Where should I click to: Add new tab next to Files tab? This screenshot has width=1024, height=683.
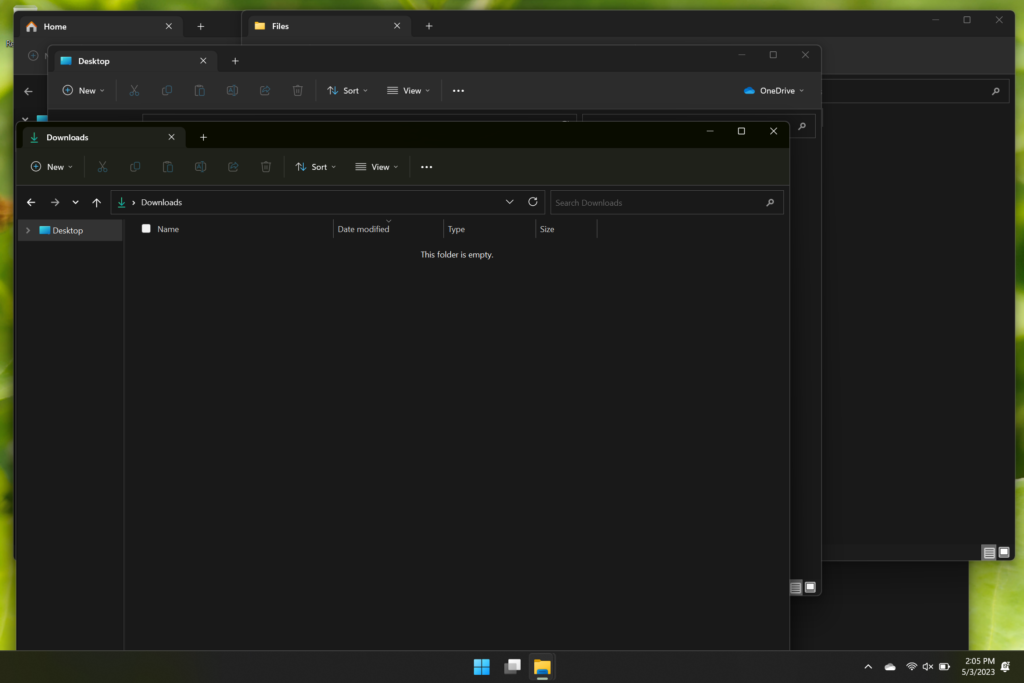[x=429, y=26]
